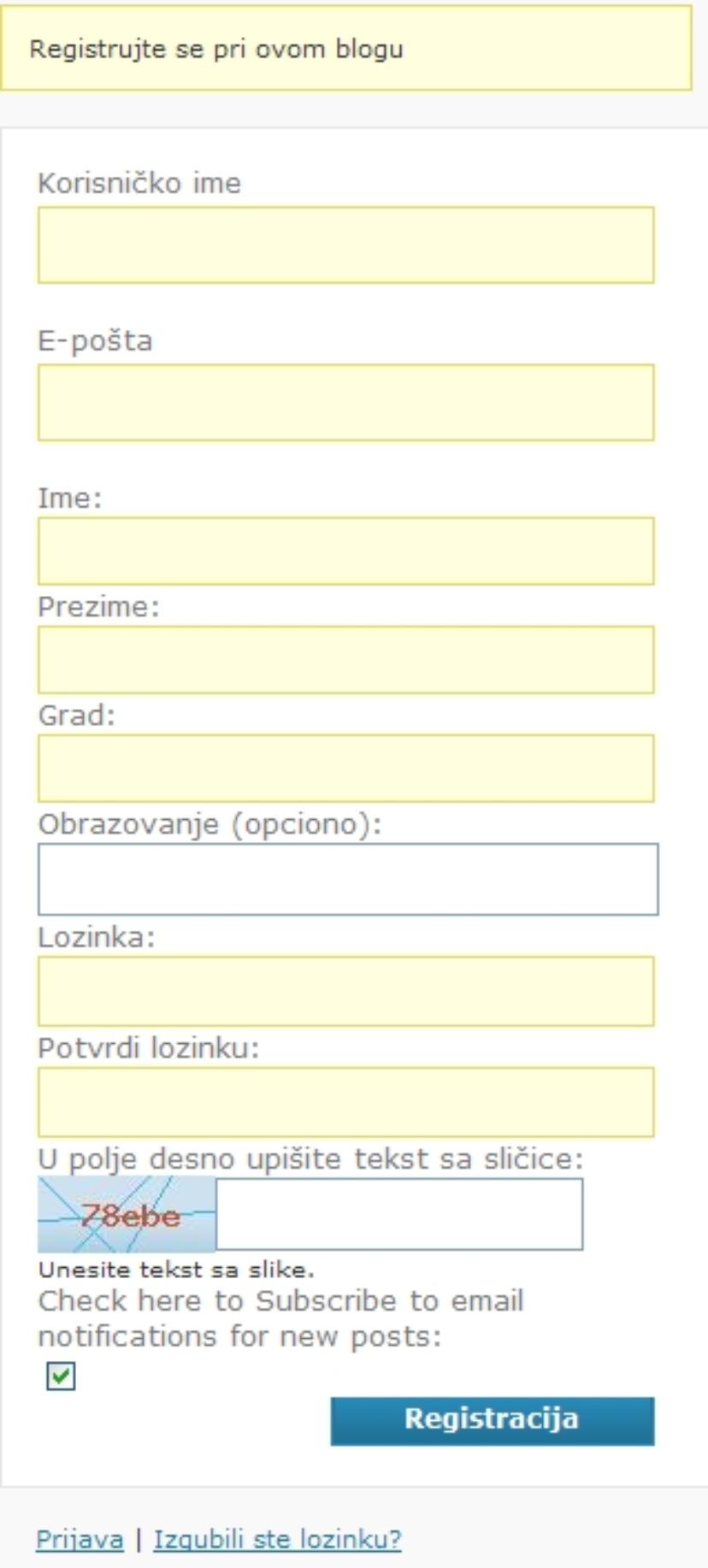Focus the Lozinka password field
The width and height of the screenshot is (708, 1568).
pyautogui.click(x=345, y=991)
